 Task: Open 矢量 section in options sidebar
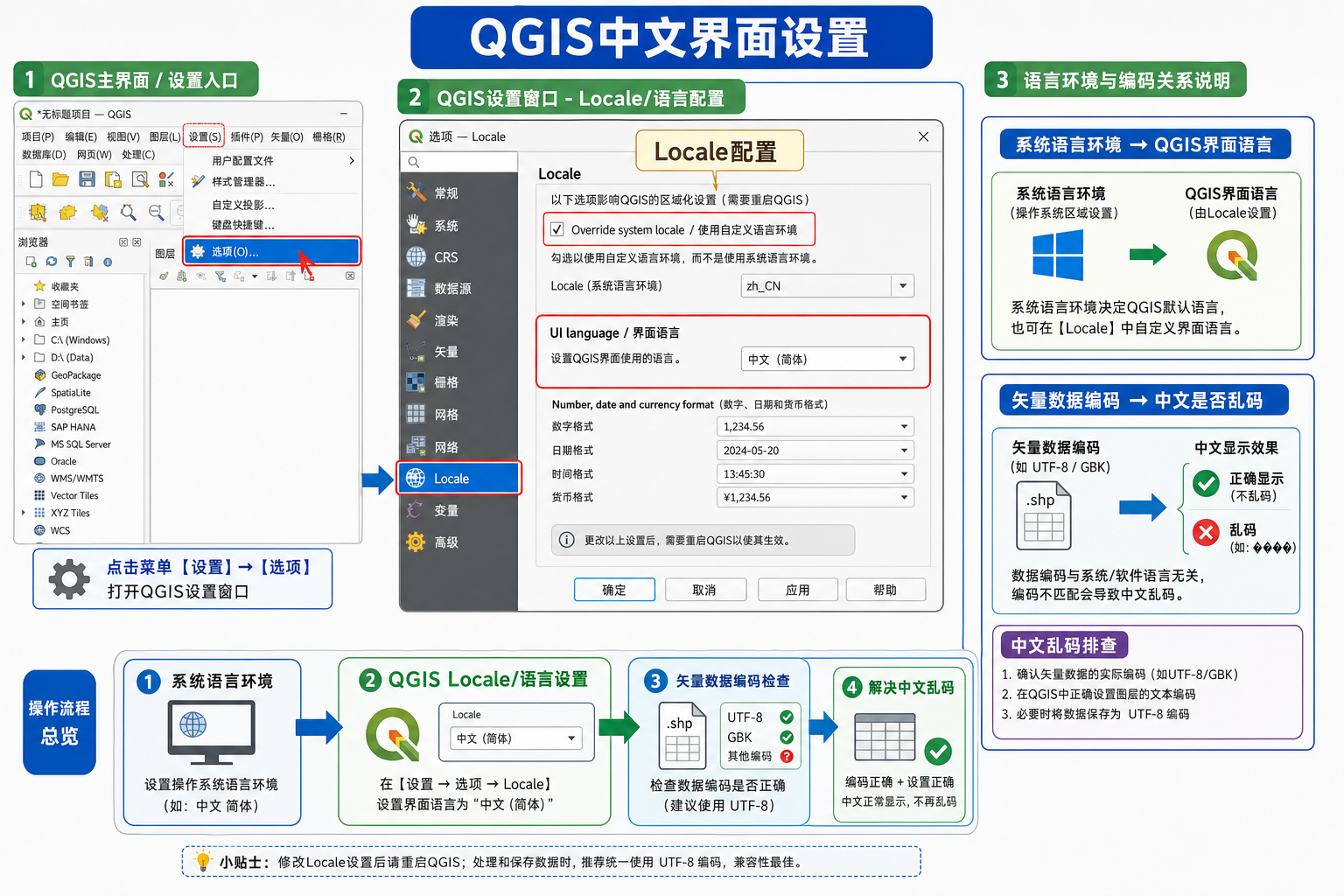[x=458, y=352]
